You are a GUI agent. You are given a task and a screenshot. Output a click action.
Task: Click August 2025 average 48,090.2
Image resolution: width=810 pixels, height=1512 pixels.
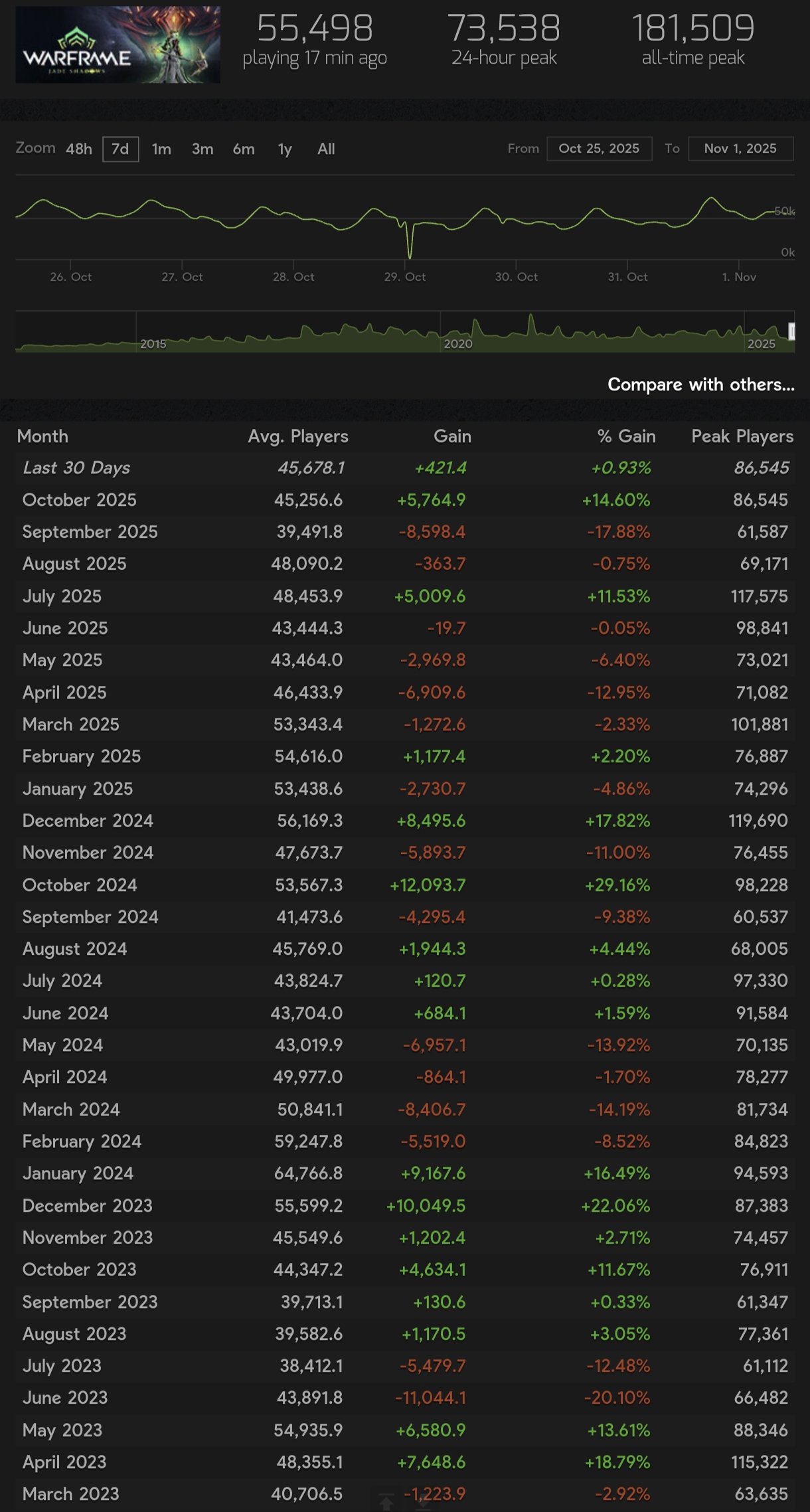coord(307,564)
